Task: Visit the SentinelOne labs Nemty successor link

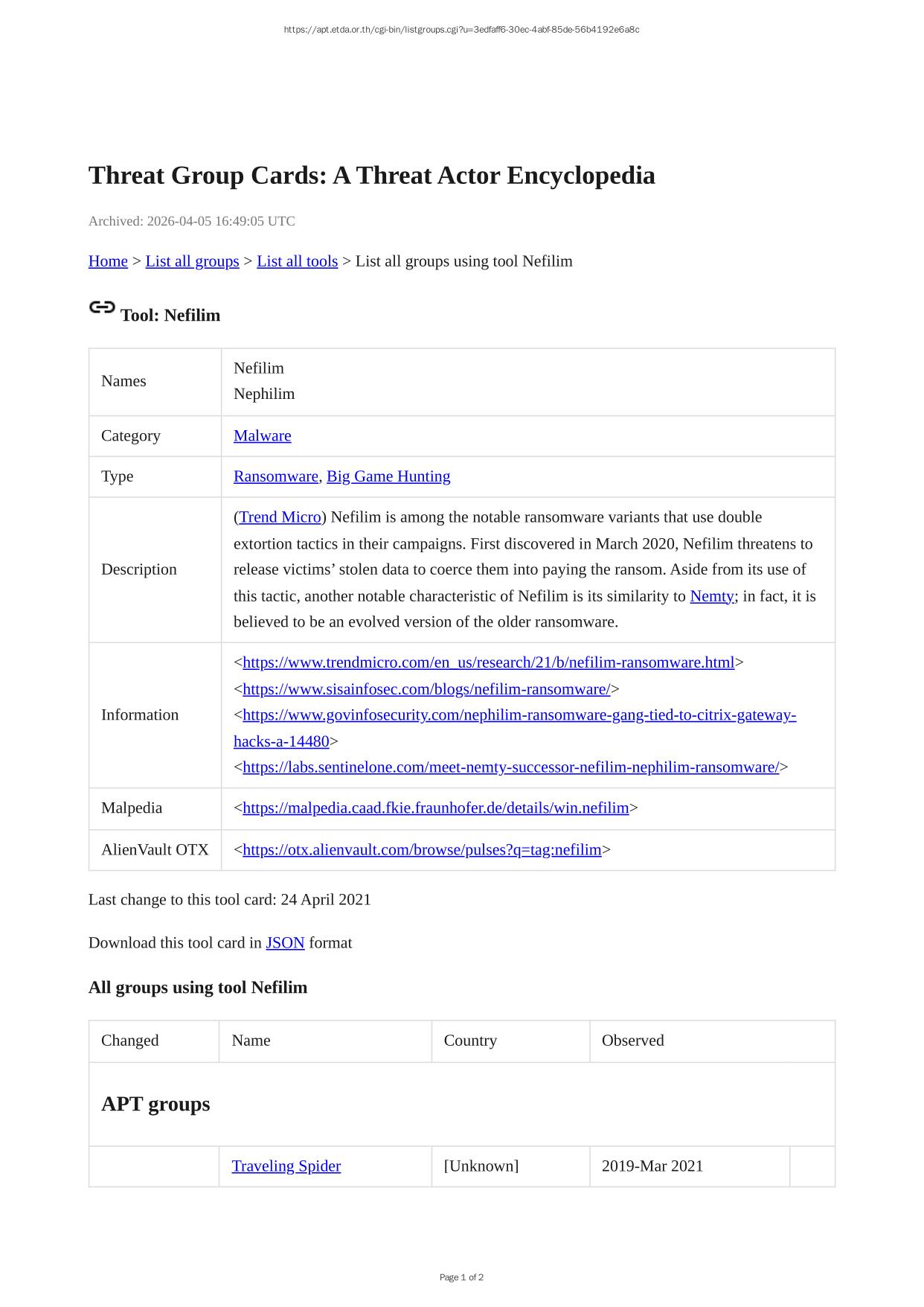Action: (x=510, y=767)
